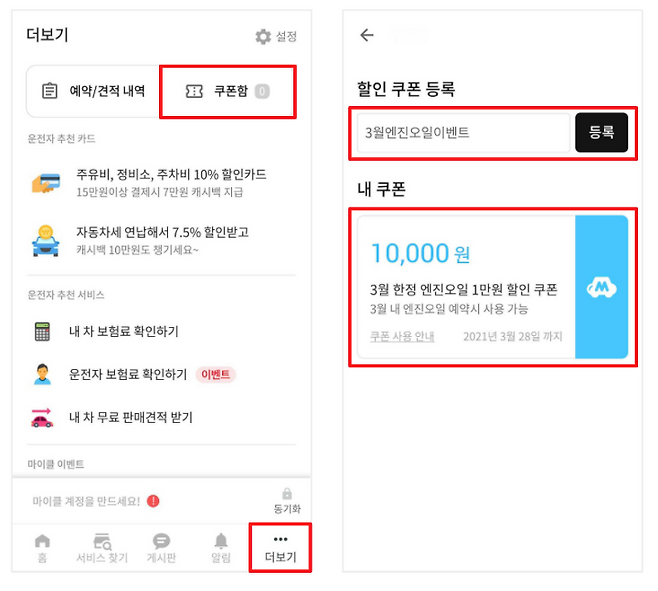Viewport: 658px width, 591px height.
Task: Open 설정 gear icon
Action: [263, 37]
